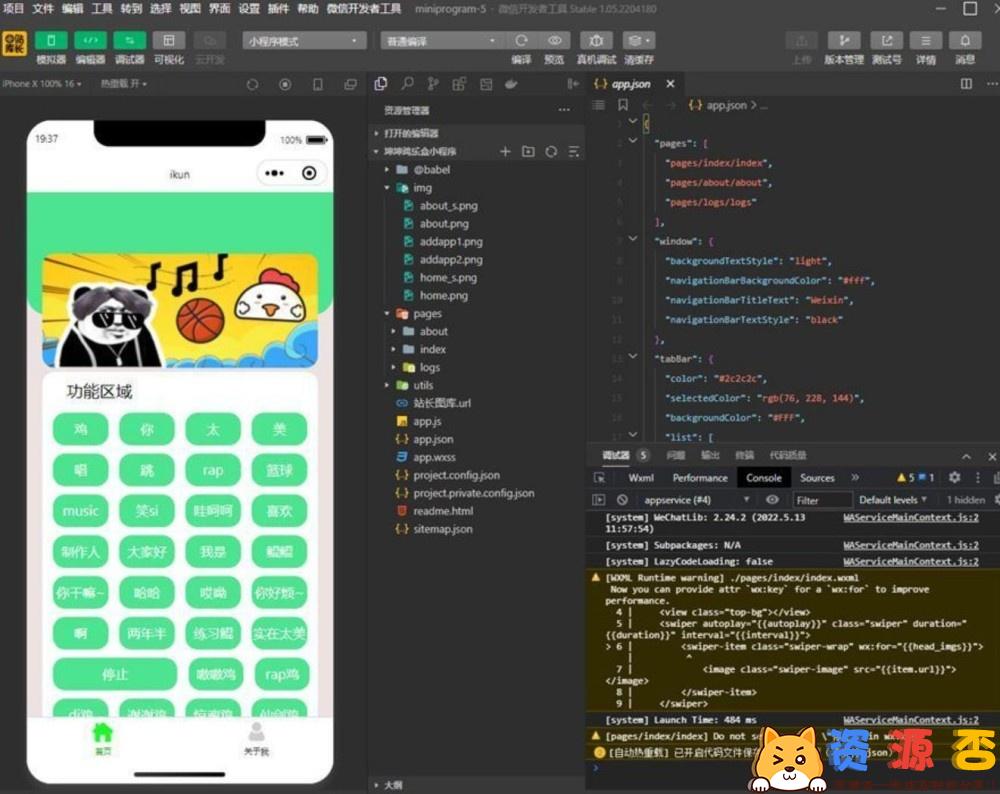Toggle the 模拟器 simulator panel button
The height and width of the screenshot is (794, 1000).
[x=51, y=41]
